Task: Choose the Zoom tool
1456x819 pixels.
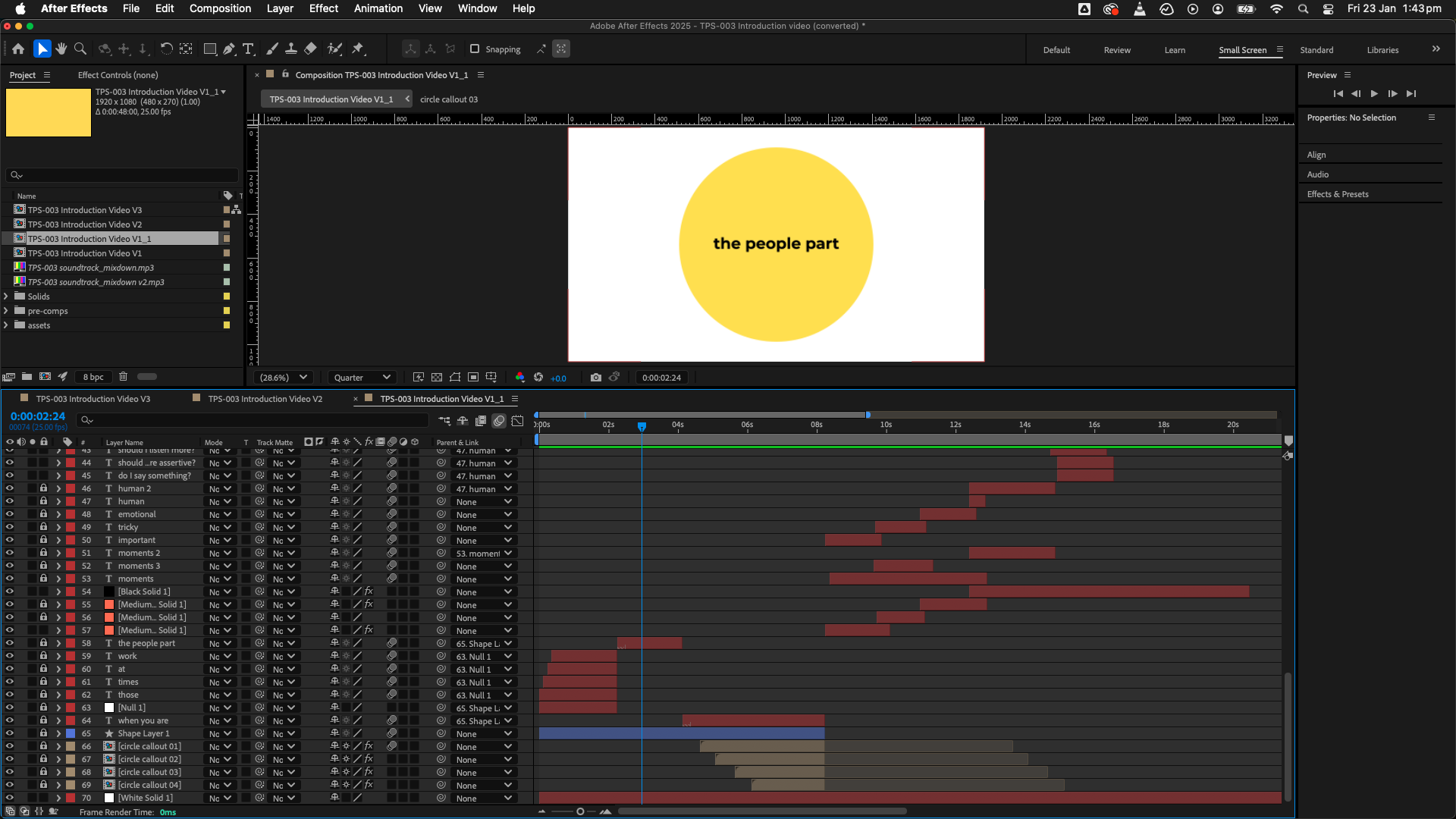Action: [80, 49]
